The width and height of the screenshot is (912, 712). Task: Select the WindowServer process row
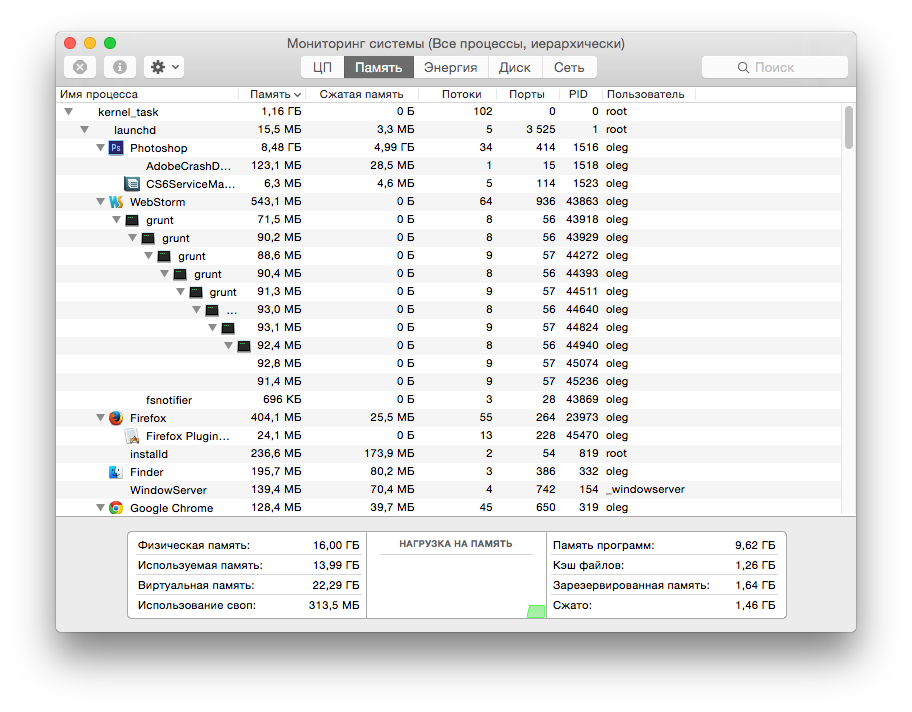448,490
